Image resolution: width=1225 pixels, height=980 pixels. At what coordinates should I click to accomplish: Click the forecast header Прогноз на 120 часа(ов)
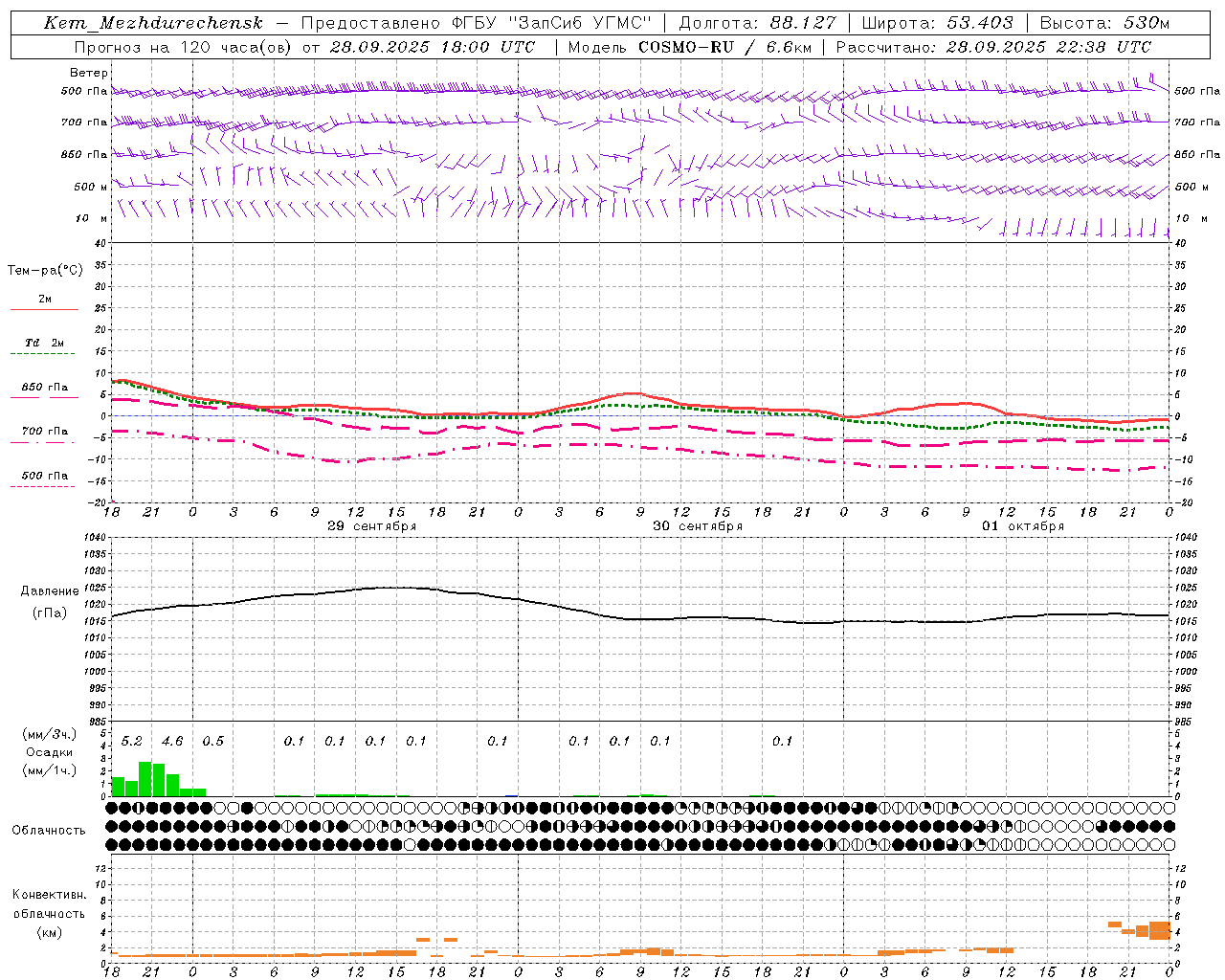click(x=183, y=47)
